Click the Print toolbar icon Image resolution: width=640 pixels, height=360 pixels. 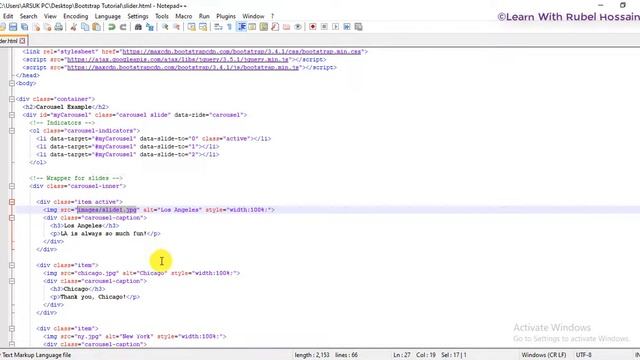(x=59, y=27)
